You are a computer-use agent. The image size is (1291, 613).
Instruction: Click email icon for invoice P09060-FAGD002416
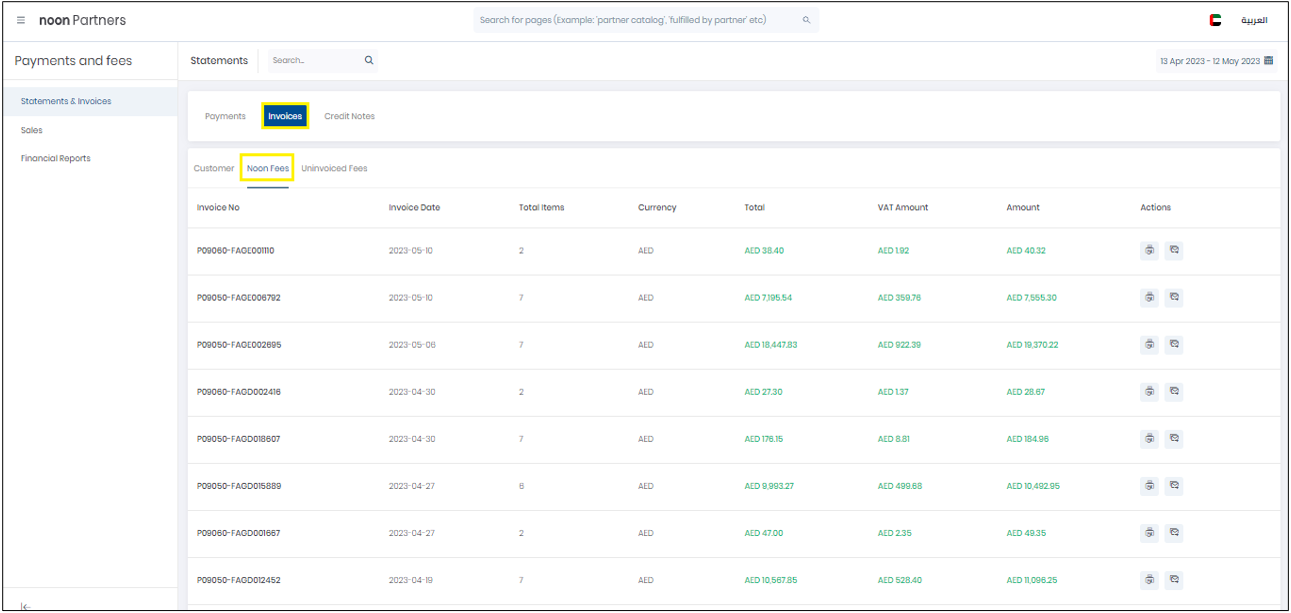(x=1174, y=392)
